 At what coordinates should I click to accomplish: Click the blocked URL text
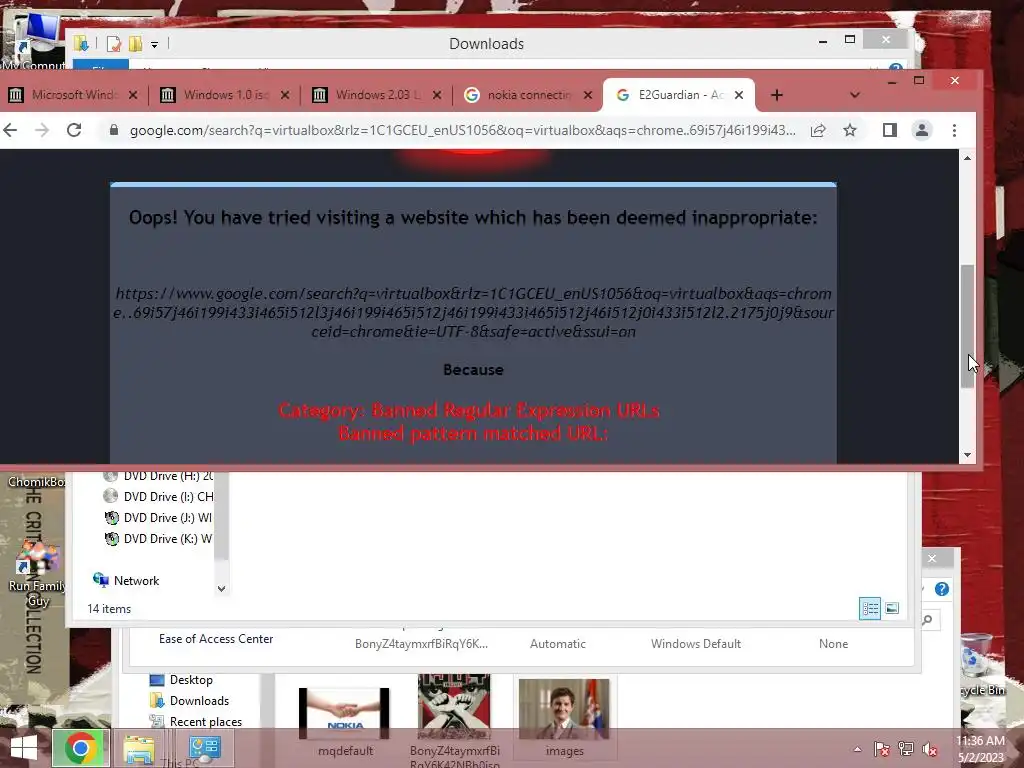tap(473, 312)
